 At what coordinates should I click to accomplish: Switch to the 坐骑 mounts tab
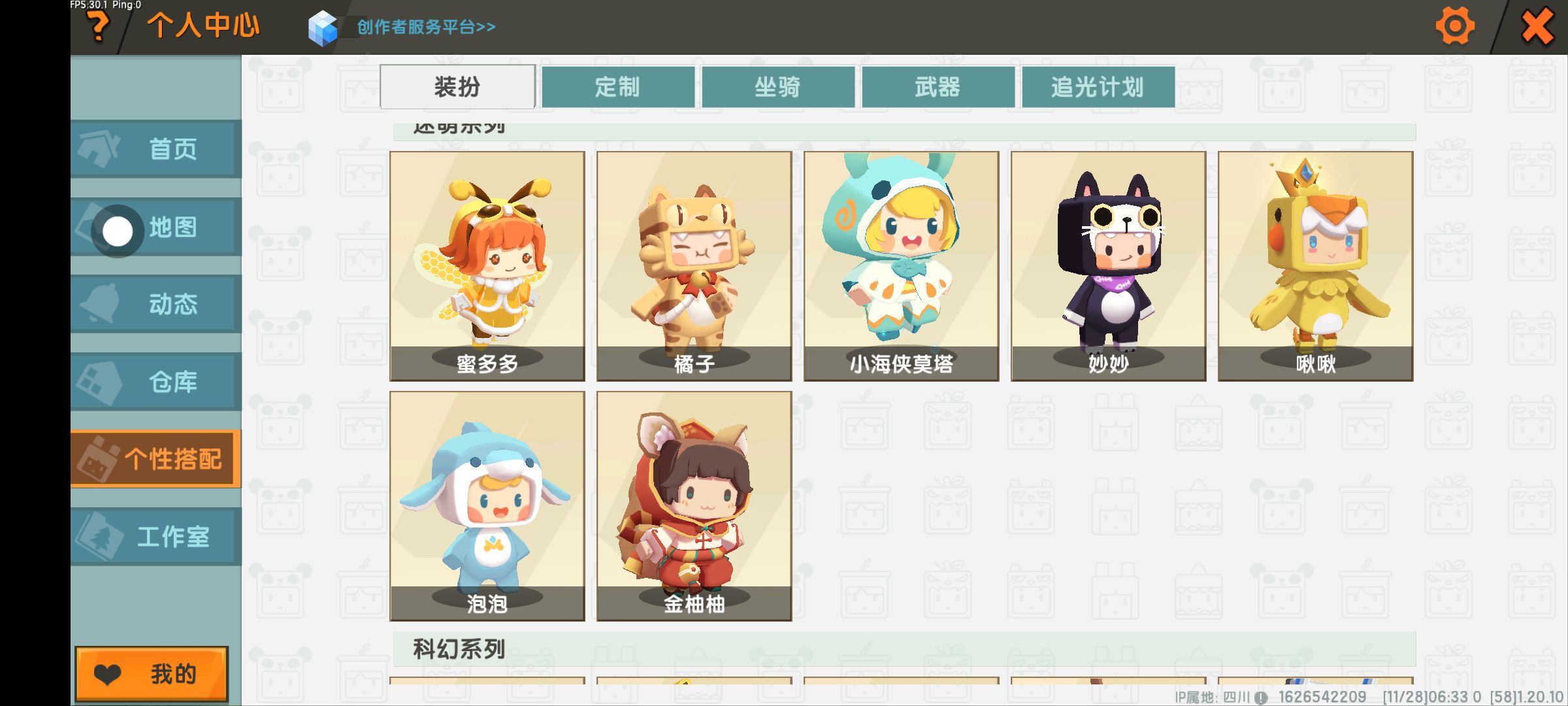click(778, 87)
